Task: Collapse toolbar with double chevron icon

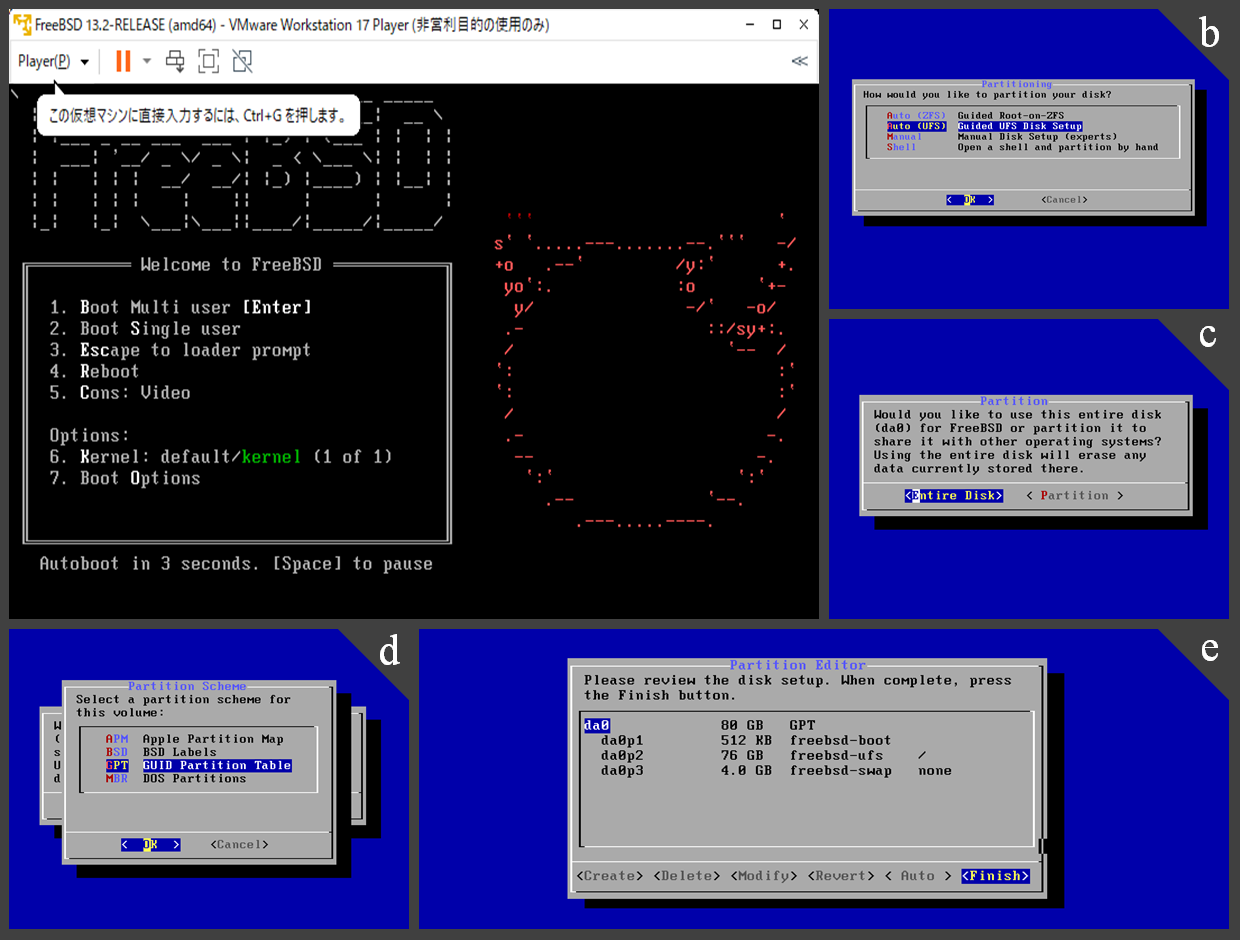Action: click(x=799, y=62)
